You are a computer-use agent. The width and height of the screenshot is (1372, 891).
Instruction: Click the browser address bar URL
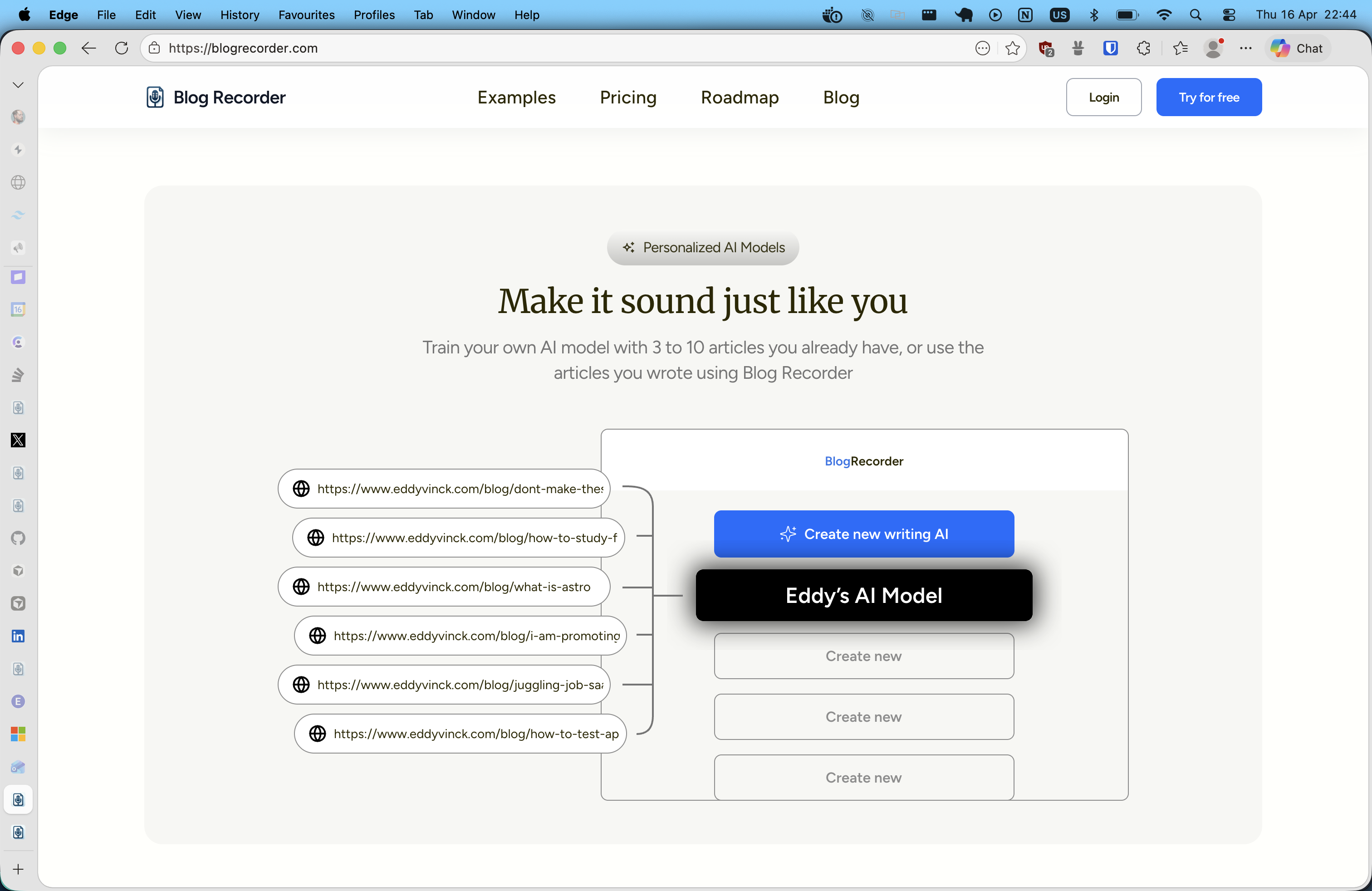(242, 49)
